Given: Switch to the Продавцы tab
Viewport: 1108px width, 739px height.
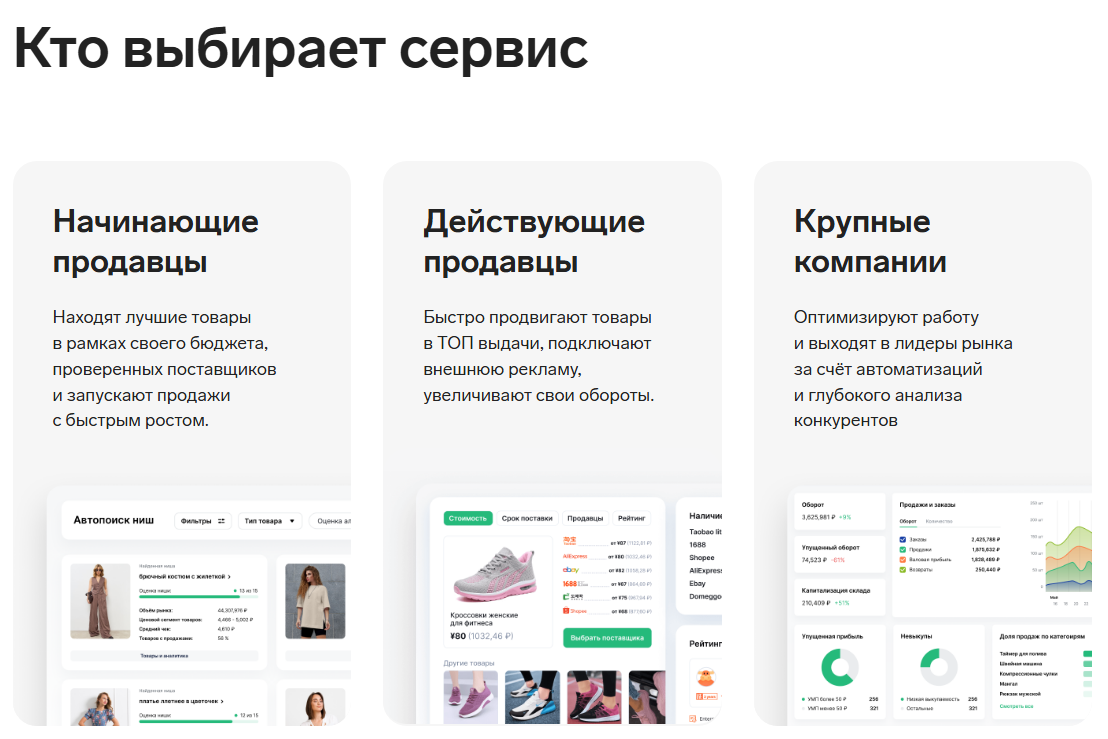Looking at the screenshot, I should coord(585,519).
